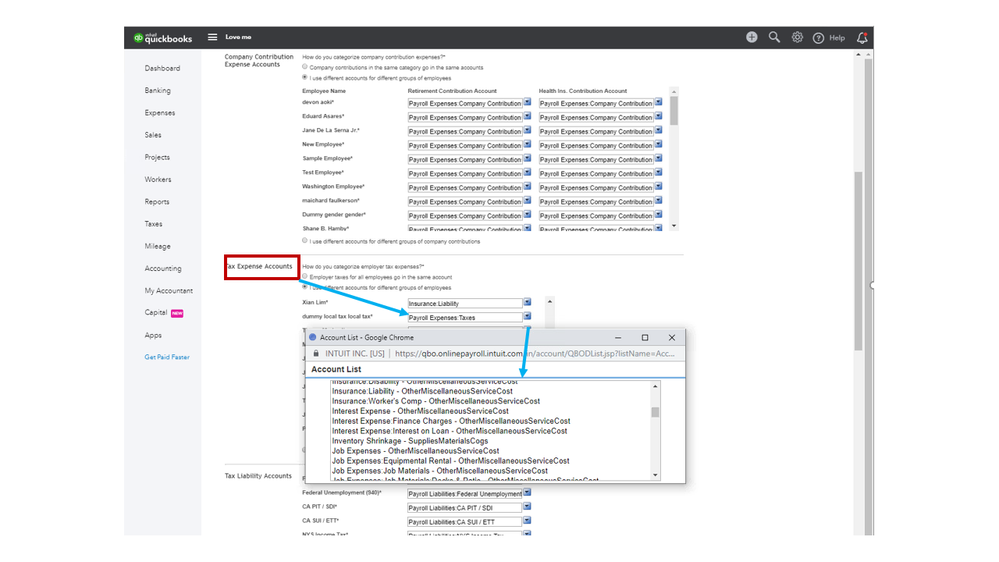Open Expenses in sidebar
The width and height of the screenshot is (999, 562).
coord(160,113)
